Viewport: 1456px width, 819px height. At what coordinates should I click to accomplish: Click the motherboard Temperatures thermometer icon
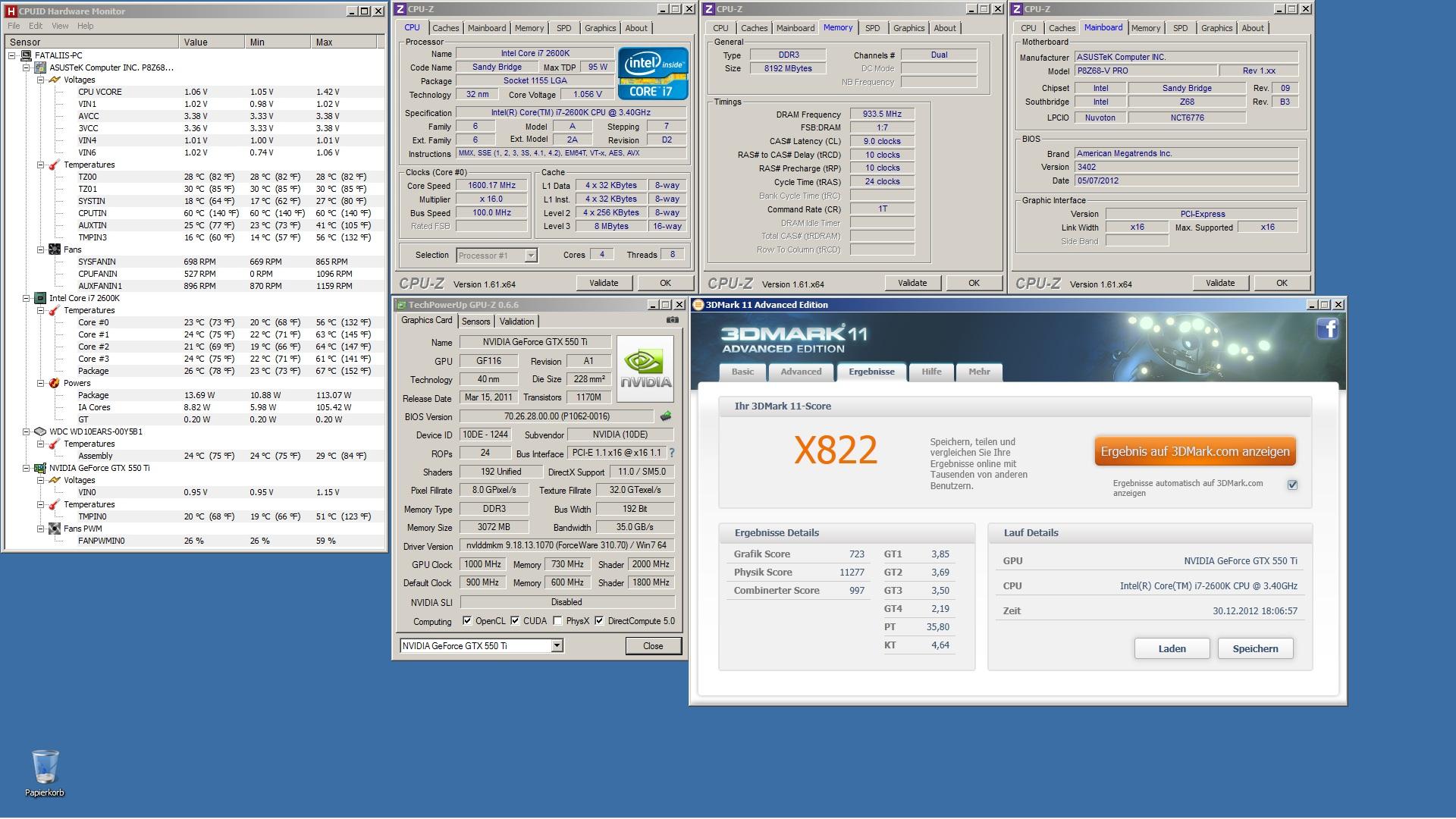click(55, 165)
